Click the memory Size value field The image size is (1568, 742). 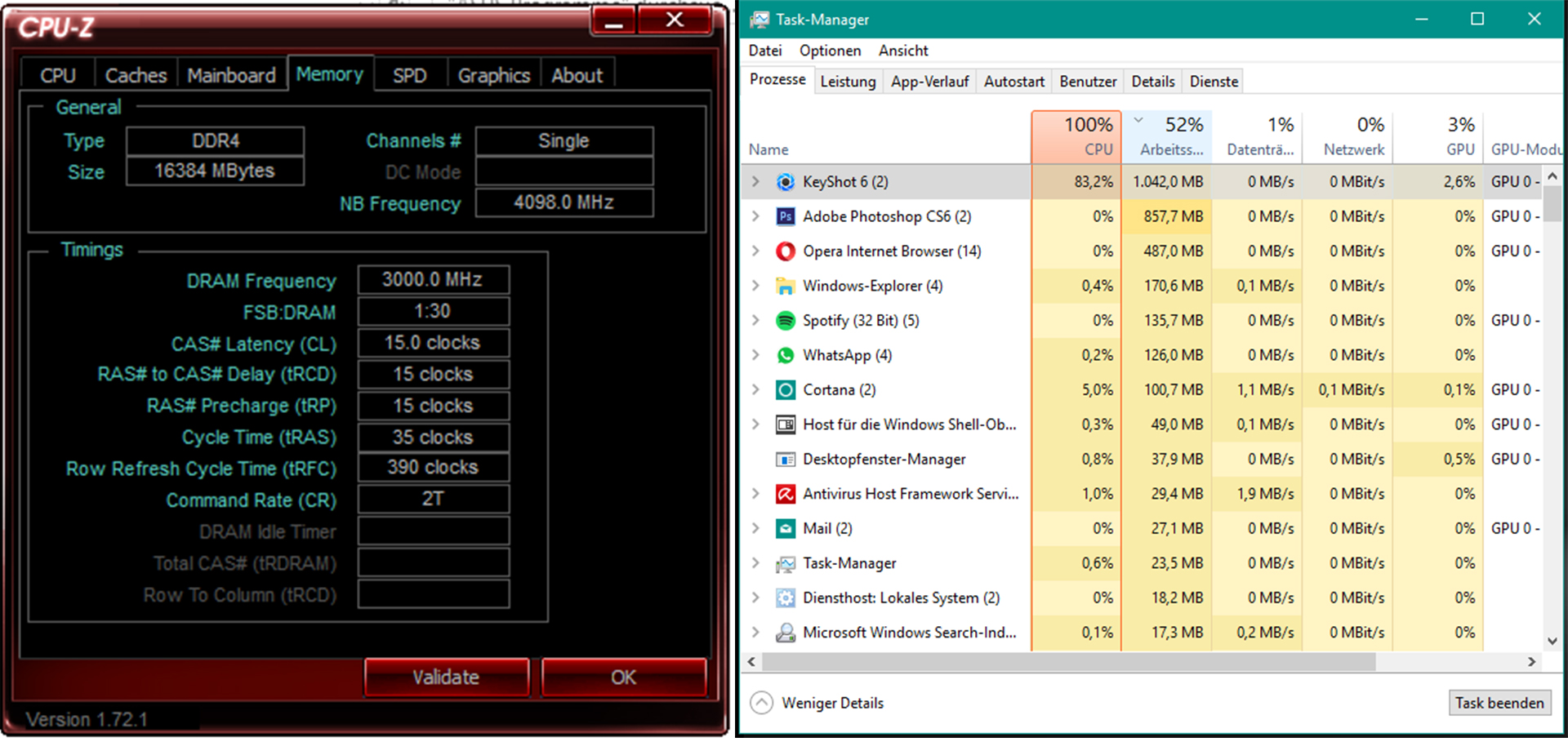pos(216,171)
